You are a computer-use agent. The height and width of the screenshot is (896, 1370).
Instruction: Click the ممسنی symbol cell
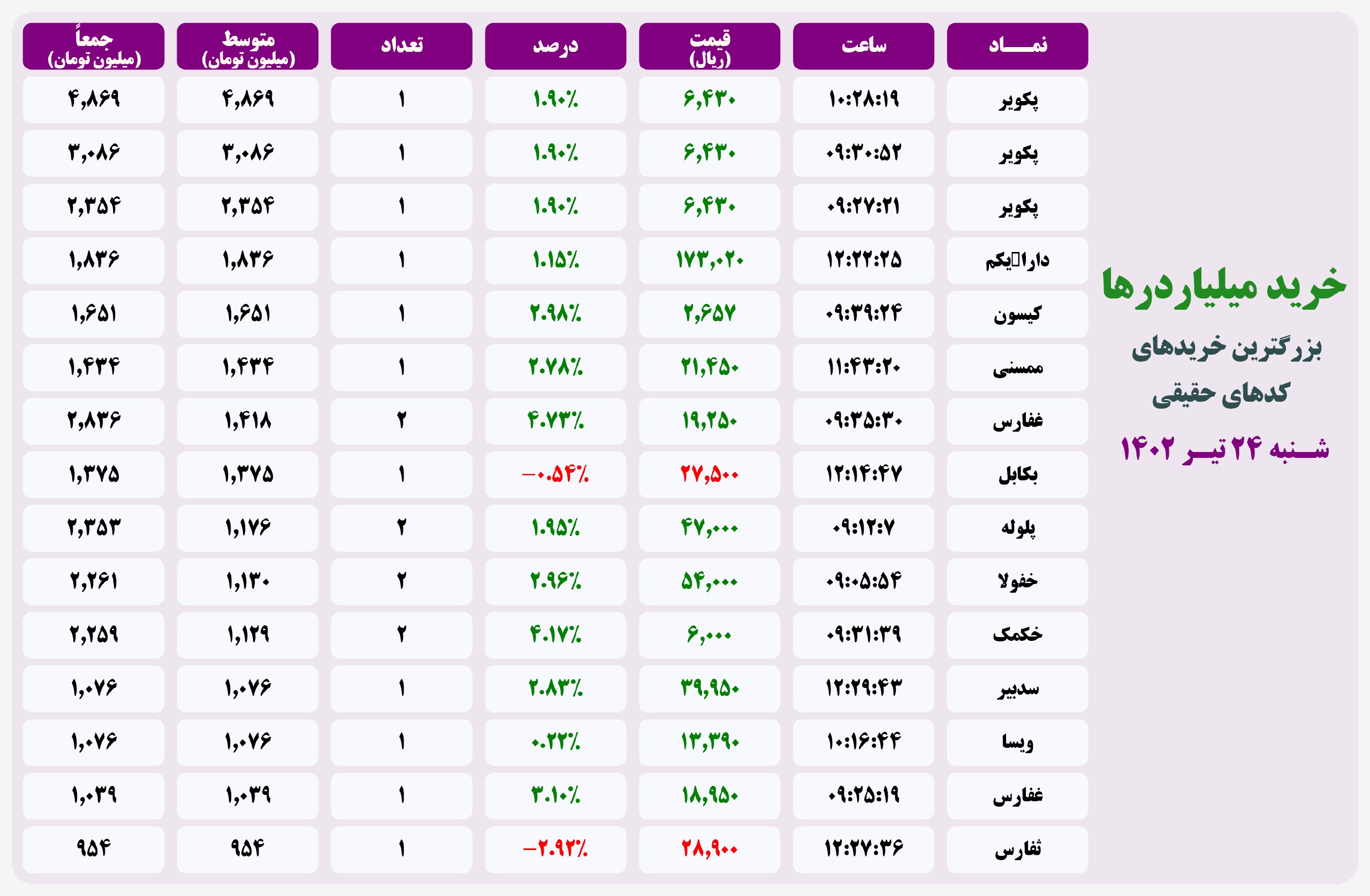tap(1017, 367)
